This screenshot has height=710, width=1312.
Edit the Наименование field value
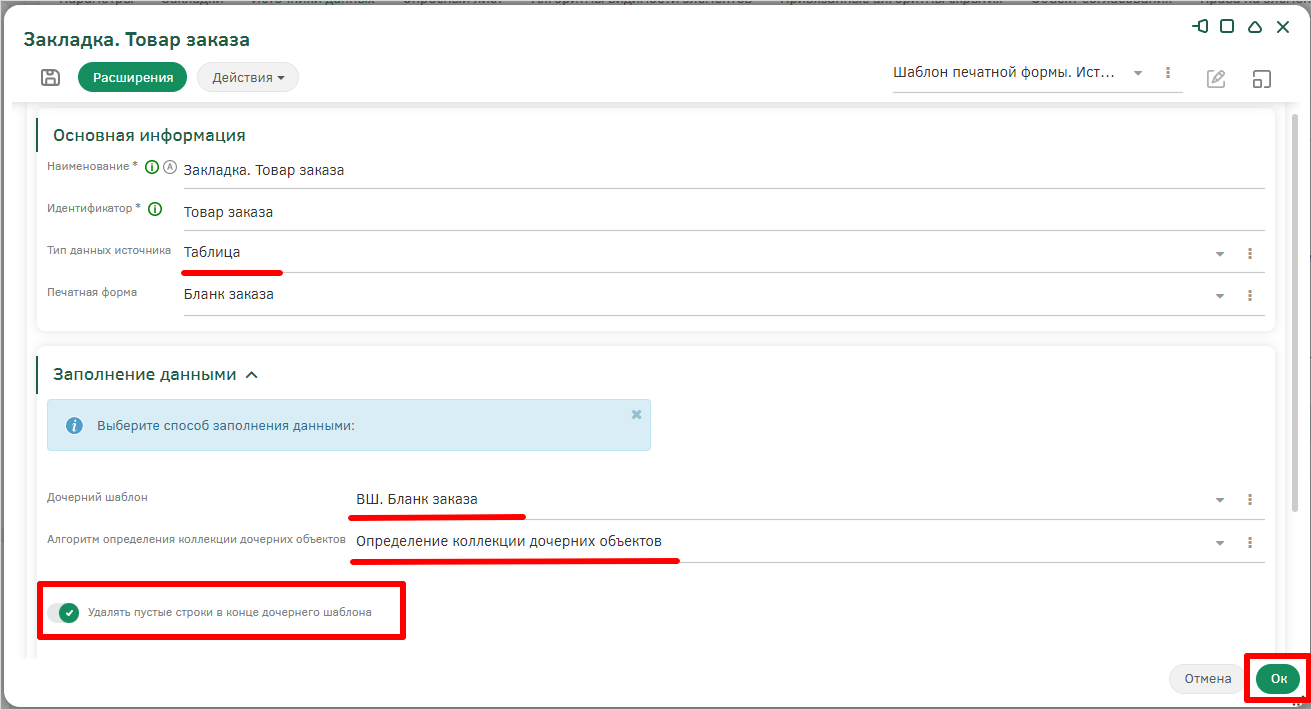click(x=724, y=170)
